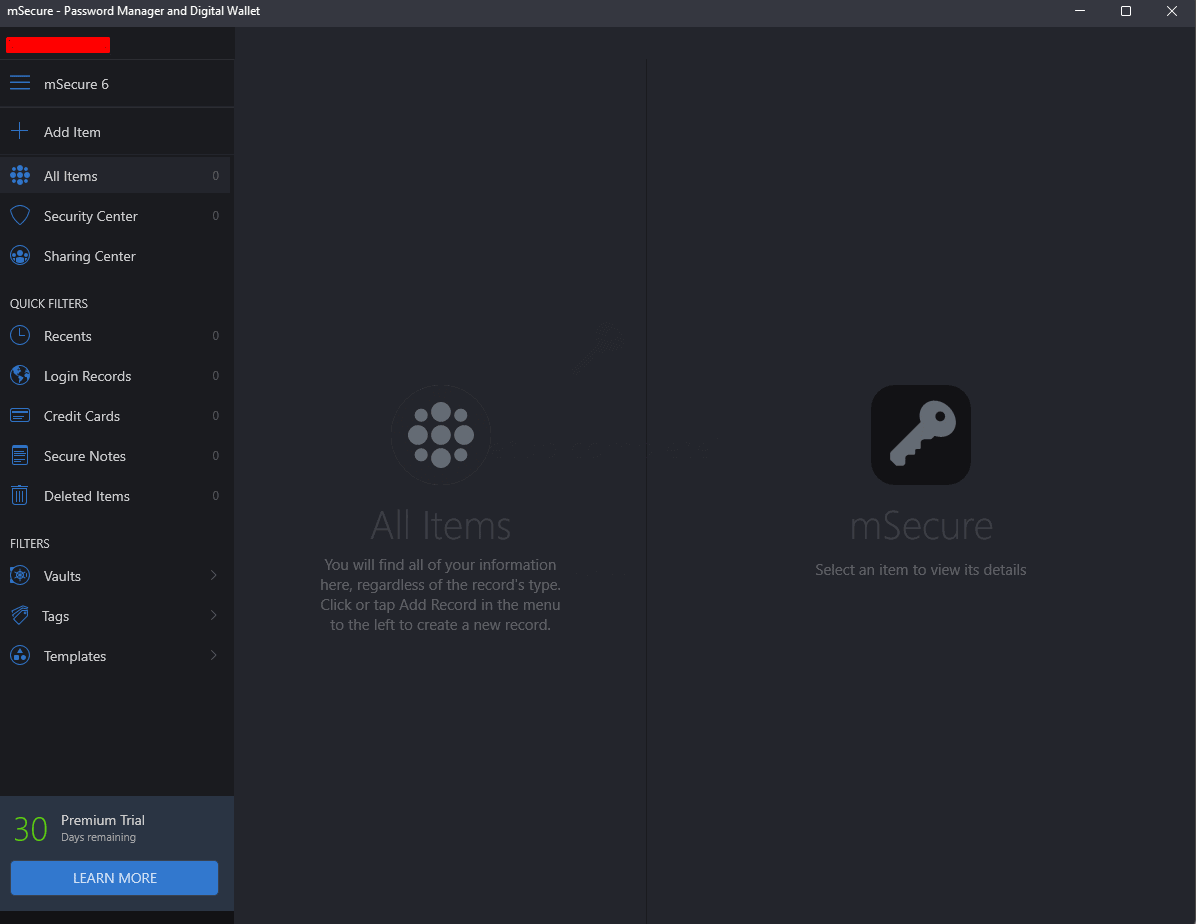Screen dimensions: 1196x924
Task: Open the Security Center shield icon
Action: click(20, 216)
